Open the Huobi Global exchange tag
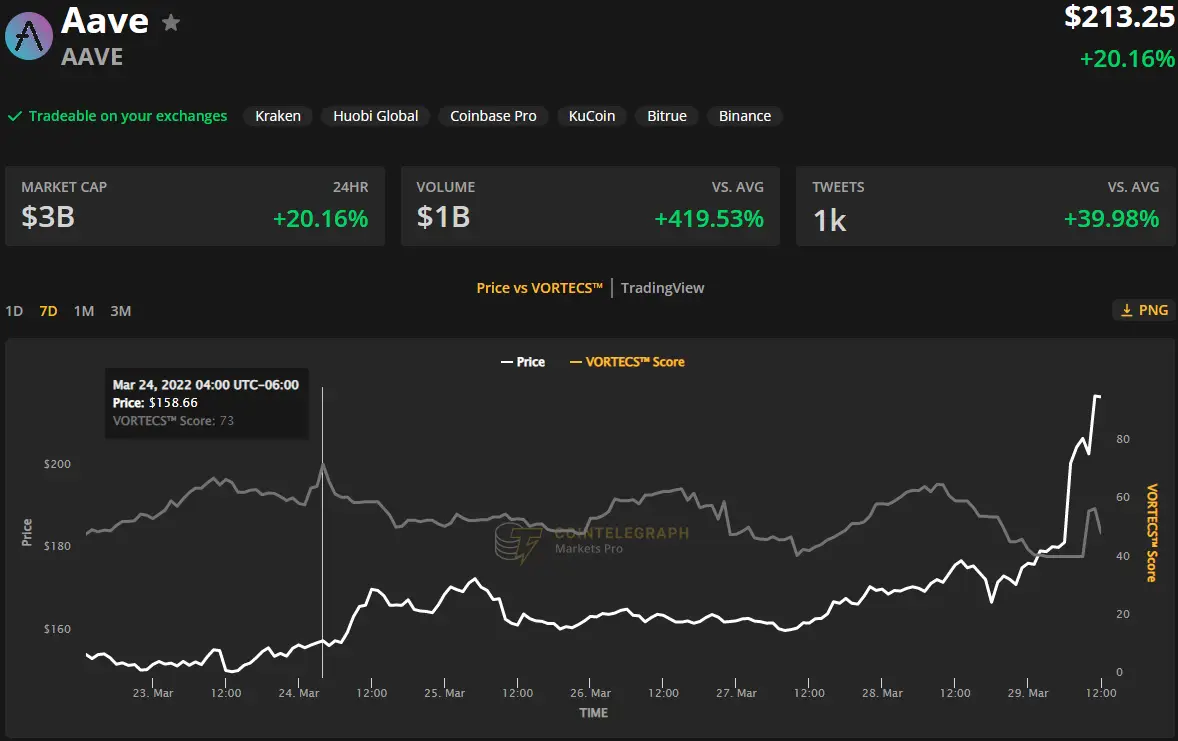This screenshot has width=1178, height=741. (376, 116)
